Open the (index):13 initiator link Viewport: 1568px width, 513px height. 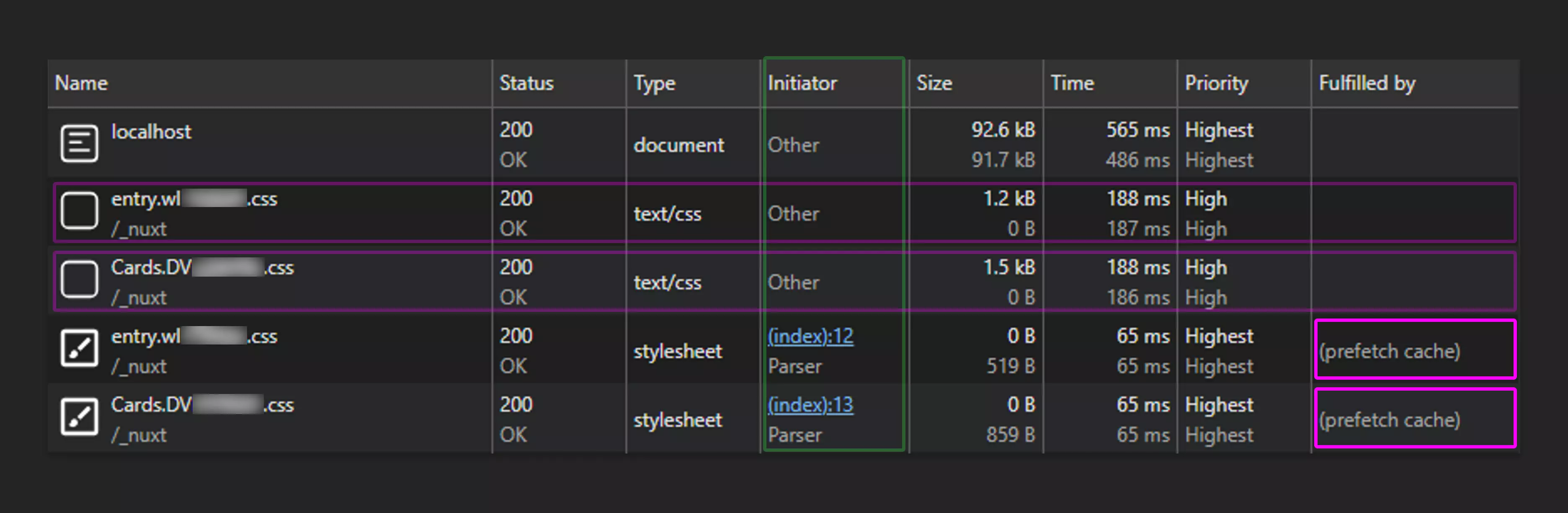[x=810, y=405]
